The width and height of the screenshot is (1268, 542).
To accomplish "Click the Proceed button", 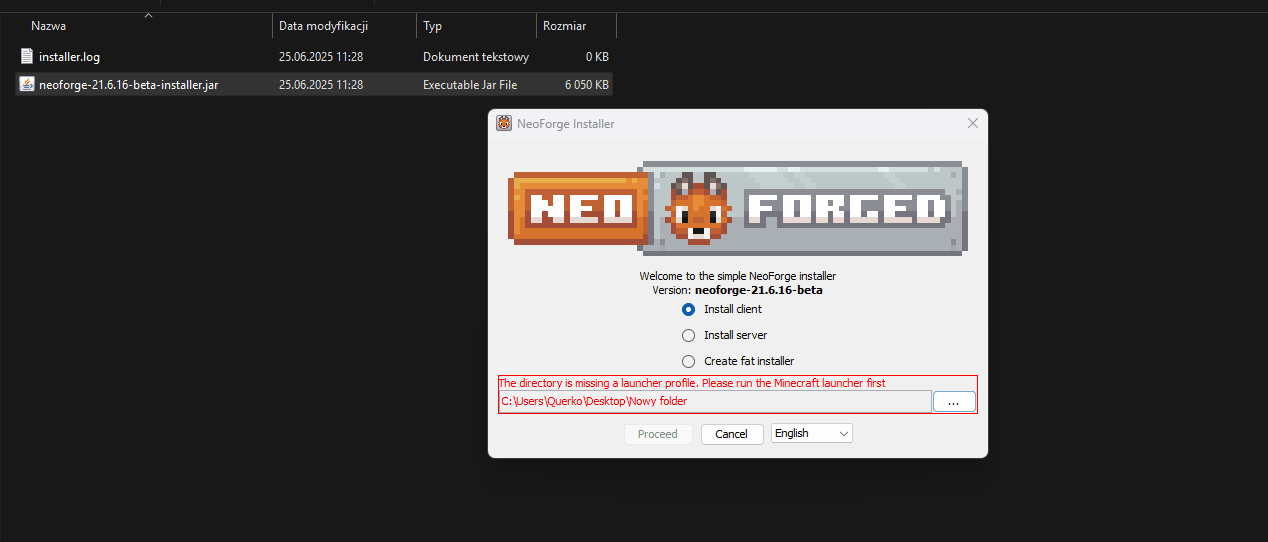I will coord(657,434).
